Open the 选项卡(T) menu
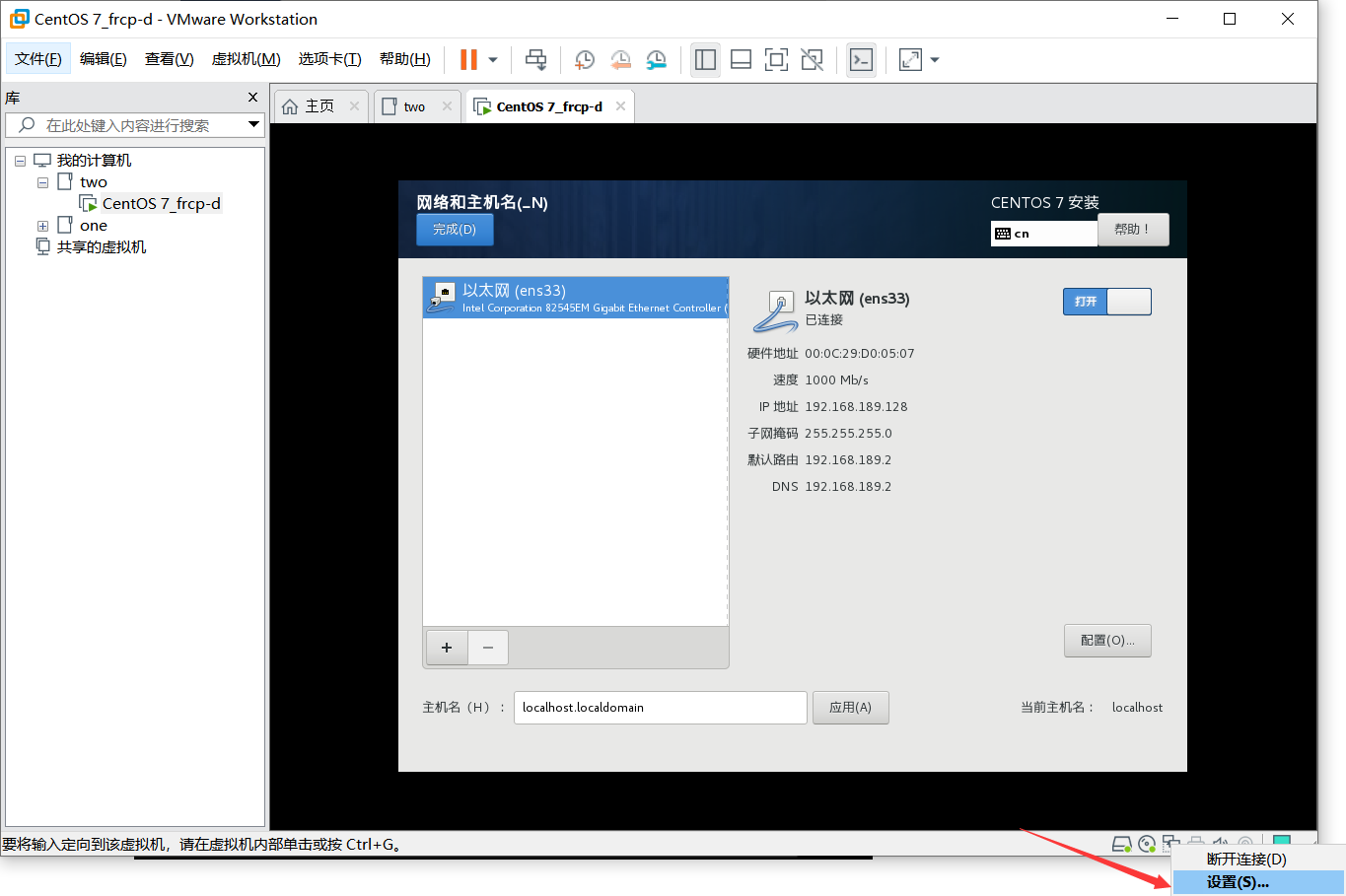The height and width of the screenshot is (896, 1346). coord(330,59)
